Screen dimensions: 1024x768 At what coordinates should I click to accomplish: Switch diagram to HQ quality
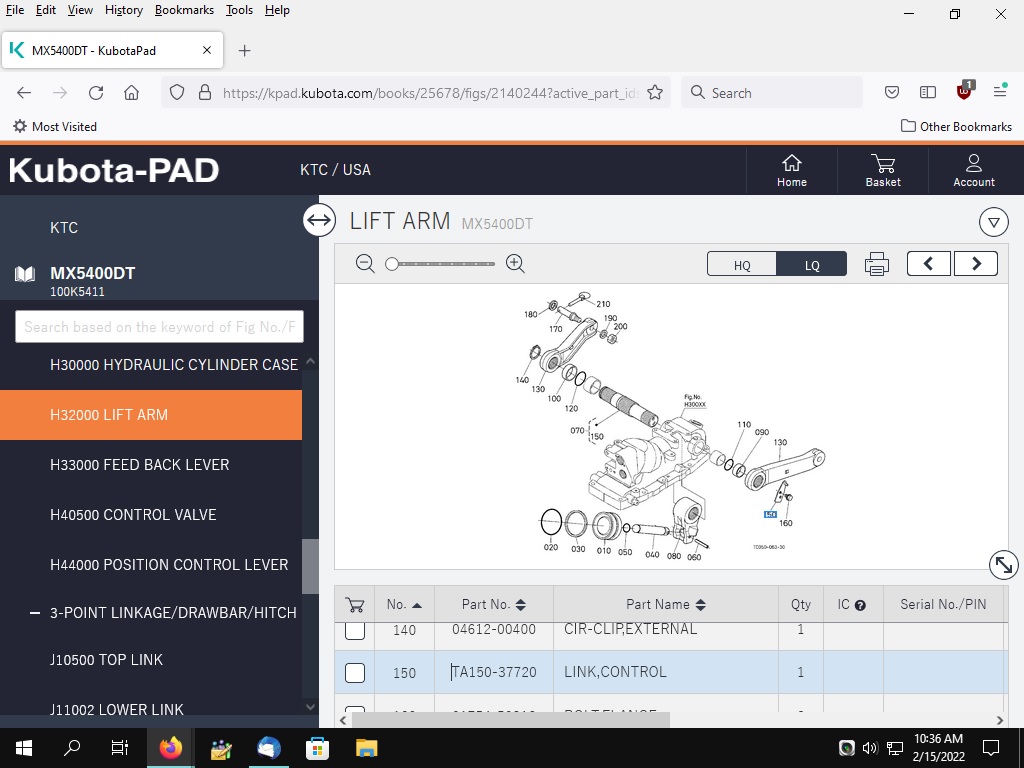pyautogui.click(x=742, y=264)
